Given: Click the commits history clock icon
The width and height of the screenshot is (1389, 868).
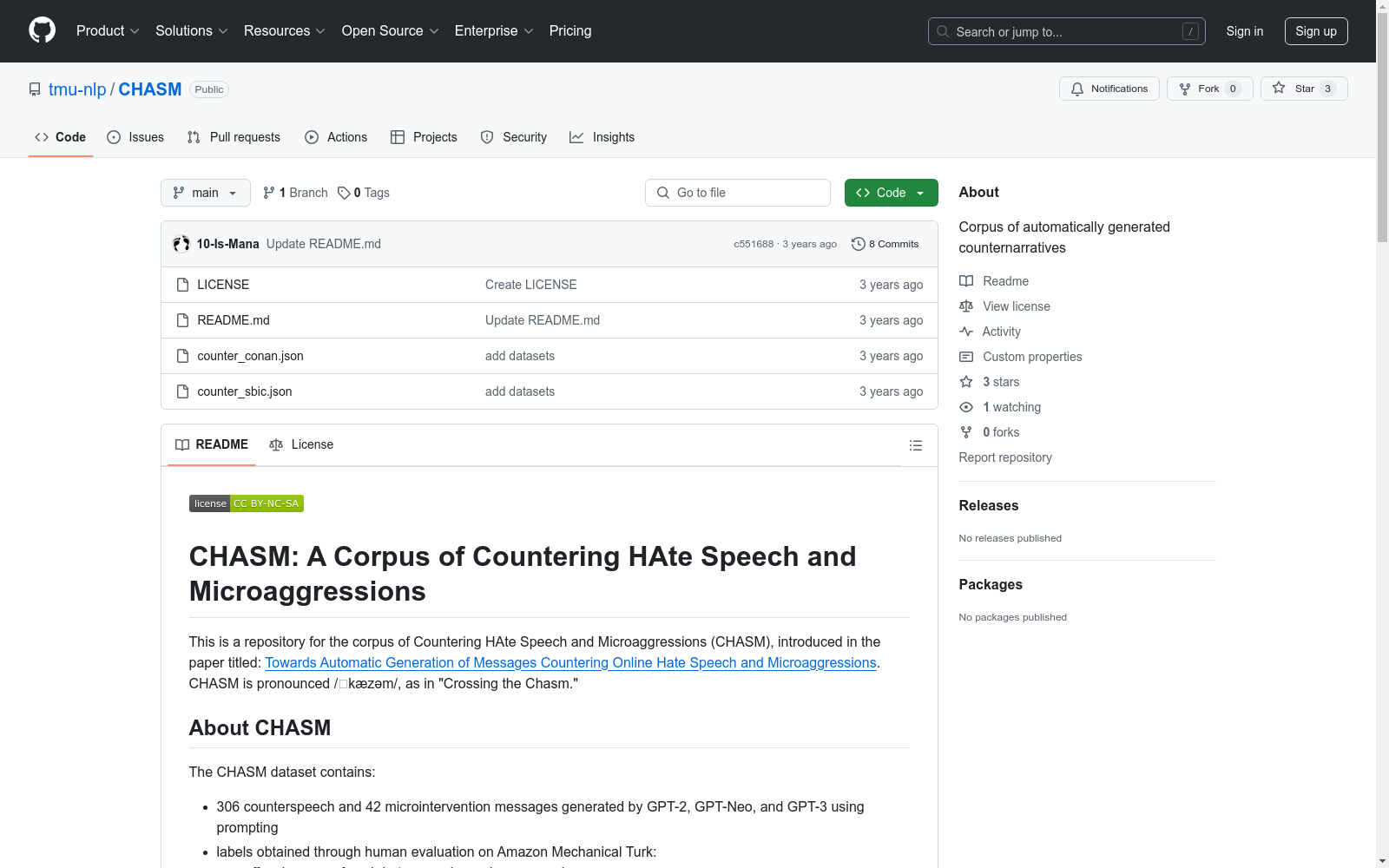Looking at the screenshot, I should point(858,244).
